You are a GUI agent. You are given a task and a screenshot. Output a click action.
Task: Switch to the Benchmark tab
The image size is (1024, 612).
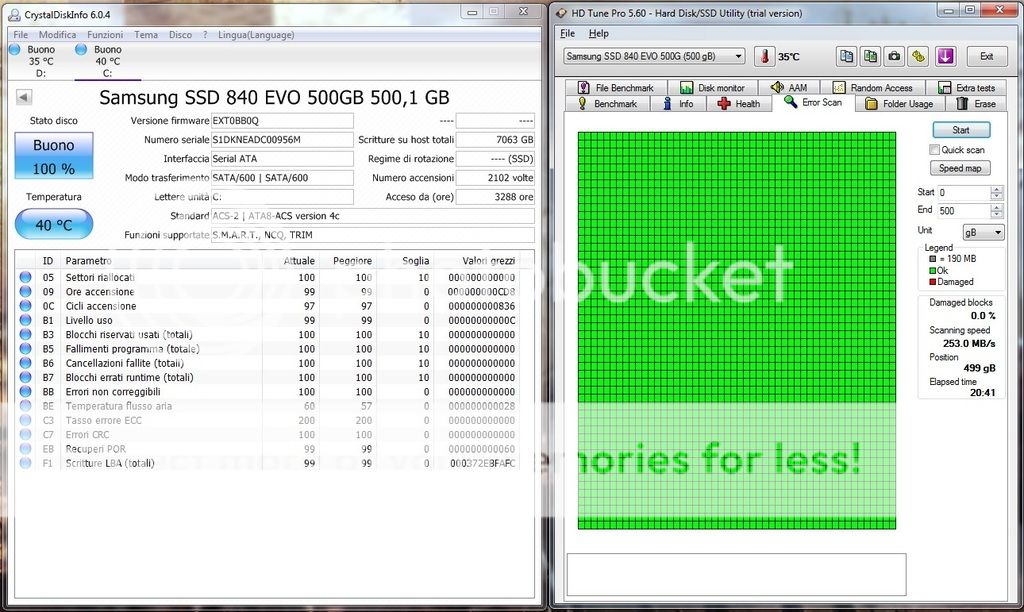pos(607,103)
